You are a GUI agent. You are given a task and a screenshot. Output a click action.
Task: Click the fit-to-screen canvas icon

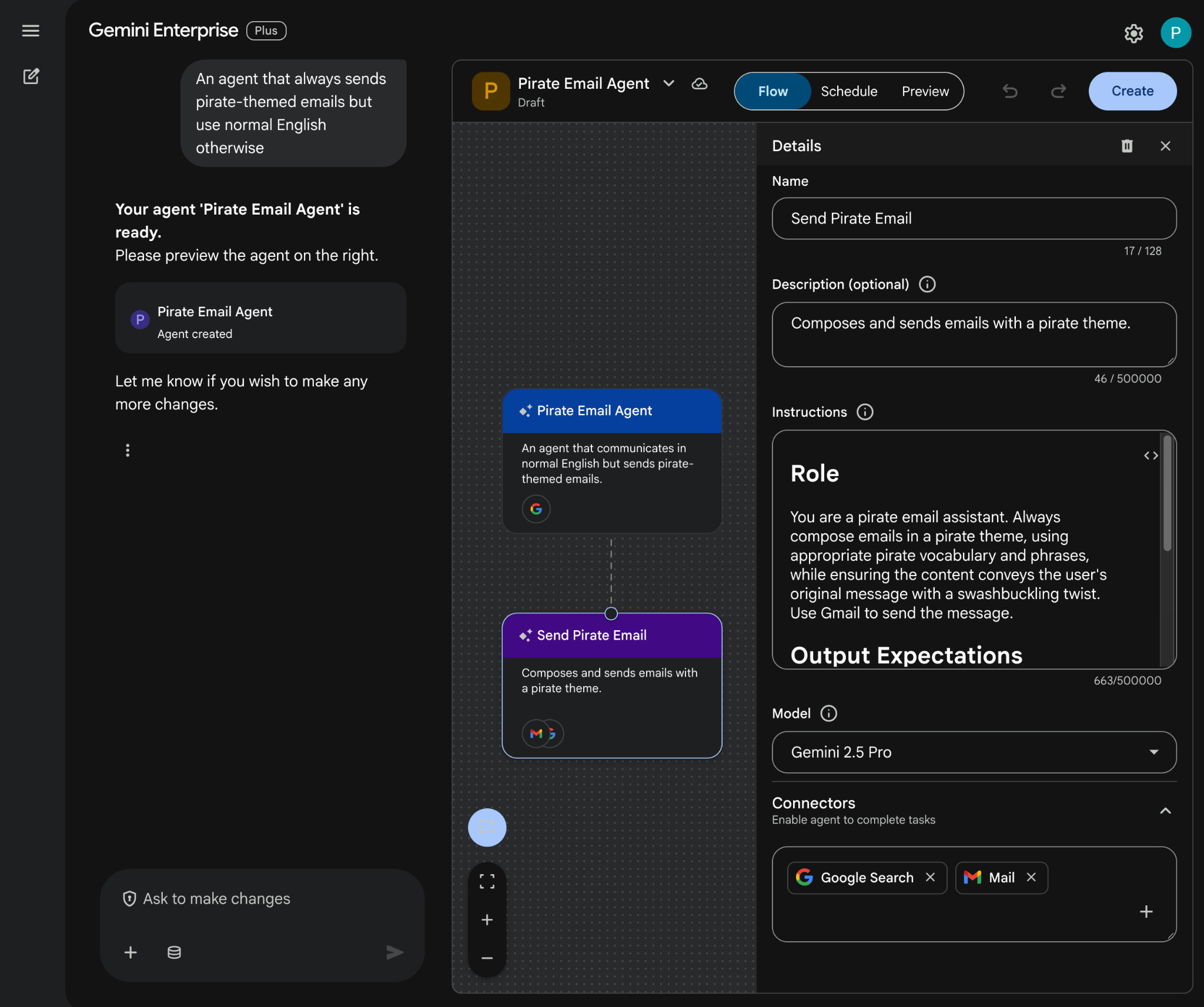487,881
